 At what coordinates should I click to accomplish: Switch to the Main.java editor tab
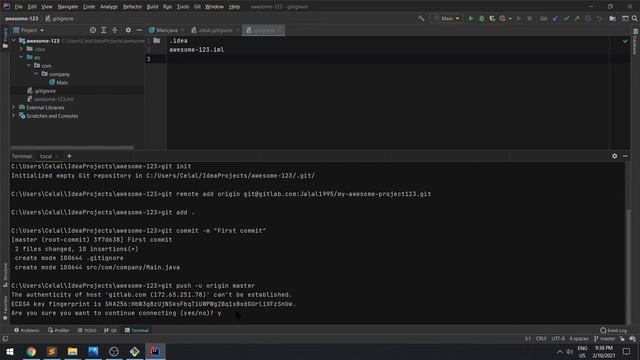coord(167,30)
